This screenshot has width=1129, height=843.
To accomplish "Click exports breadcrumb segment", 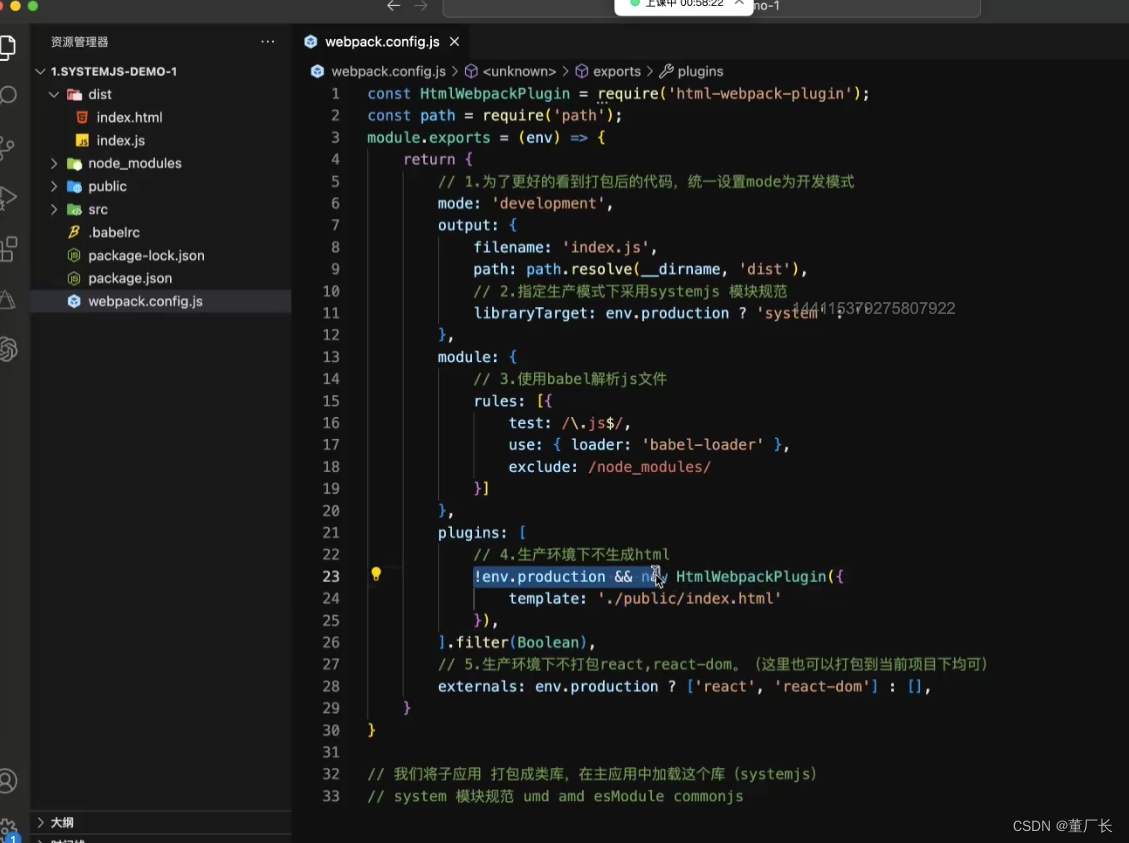I will coord(616,71).
